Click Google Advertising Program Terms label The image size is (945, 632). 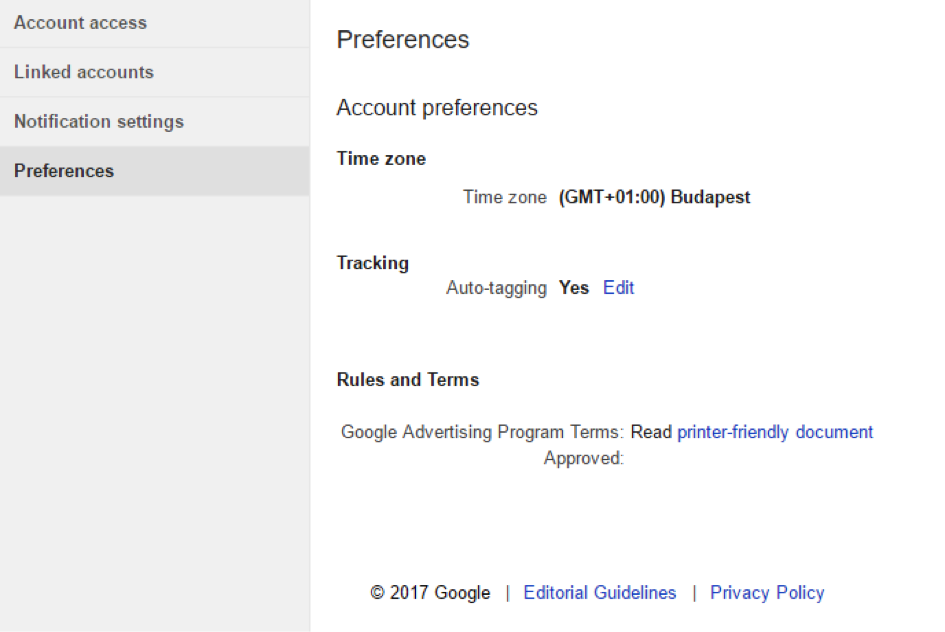coord(482,432)
